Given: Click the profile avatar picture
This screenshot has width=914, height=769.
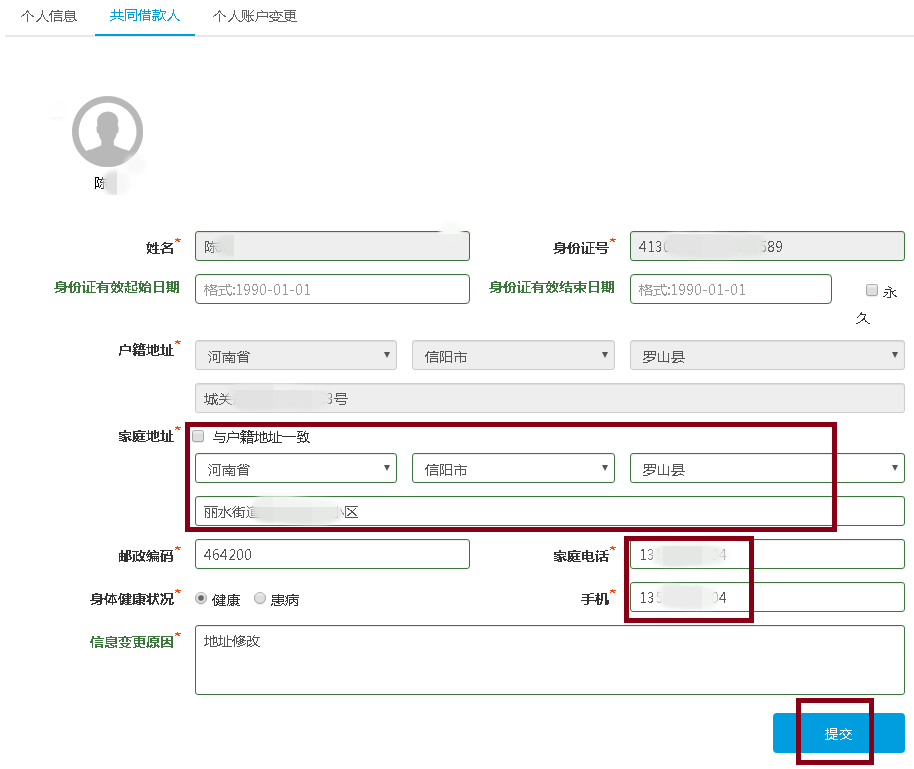Looking at the screenshot, I should [107, 131].
